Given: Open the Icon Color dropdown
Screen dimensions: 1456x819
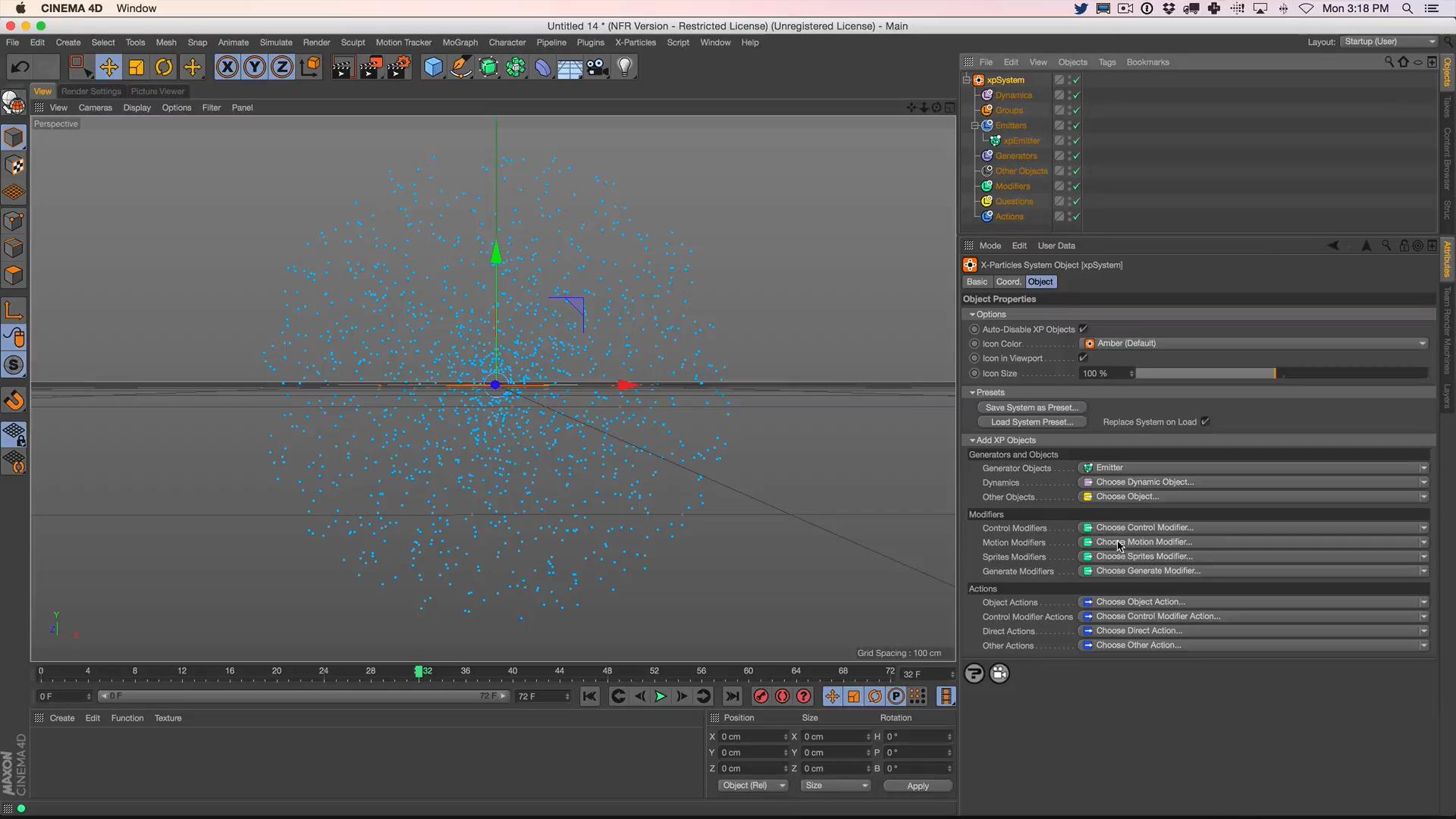Looking at the screenshot, I should coord(1253,344).
